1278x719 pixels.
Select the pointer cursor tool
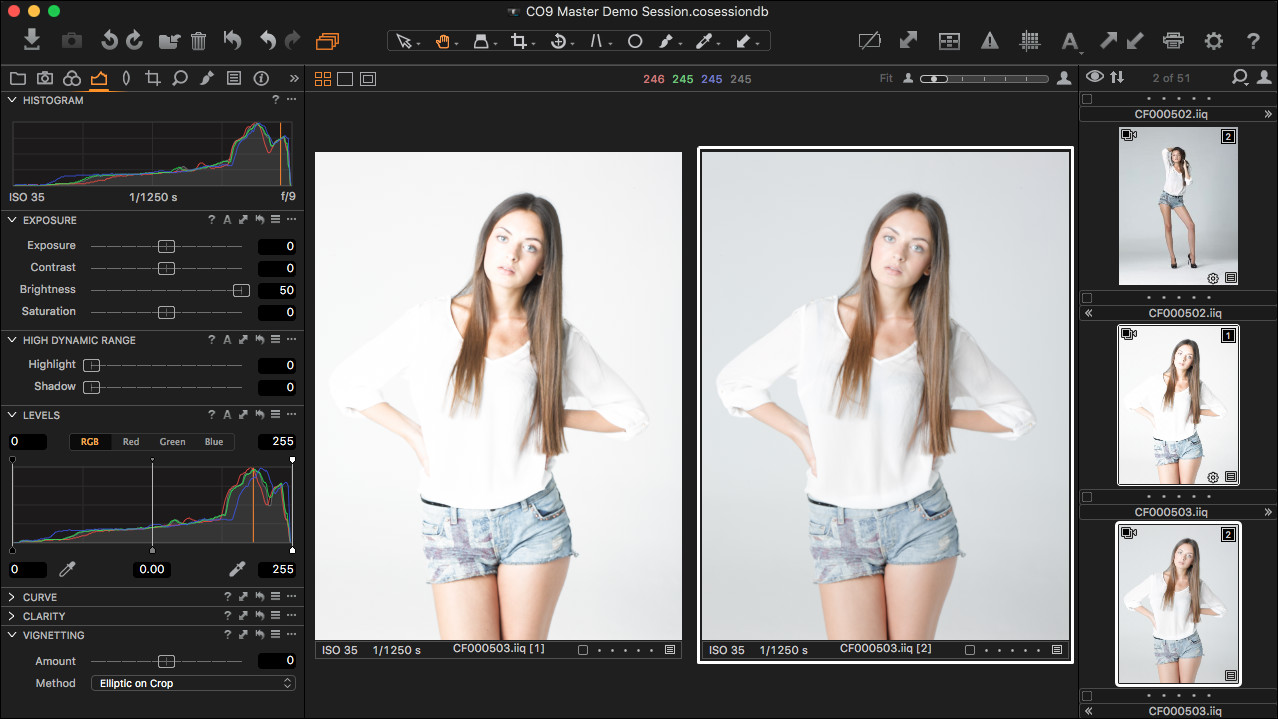click(404, 41)
